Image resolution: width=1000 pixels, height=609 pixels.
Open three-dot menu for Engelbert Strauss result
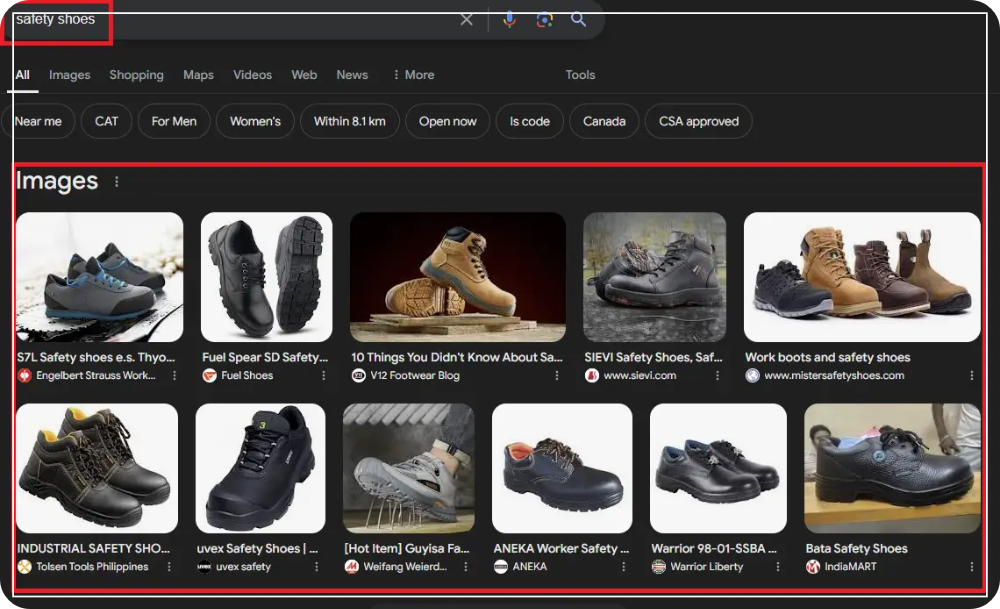pyautogui.click(x=174, y=376)
